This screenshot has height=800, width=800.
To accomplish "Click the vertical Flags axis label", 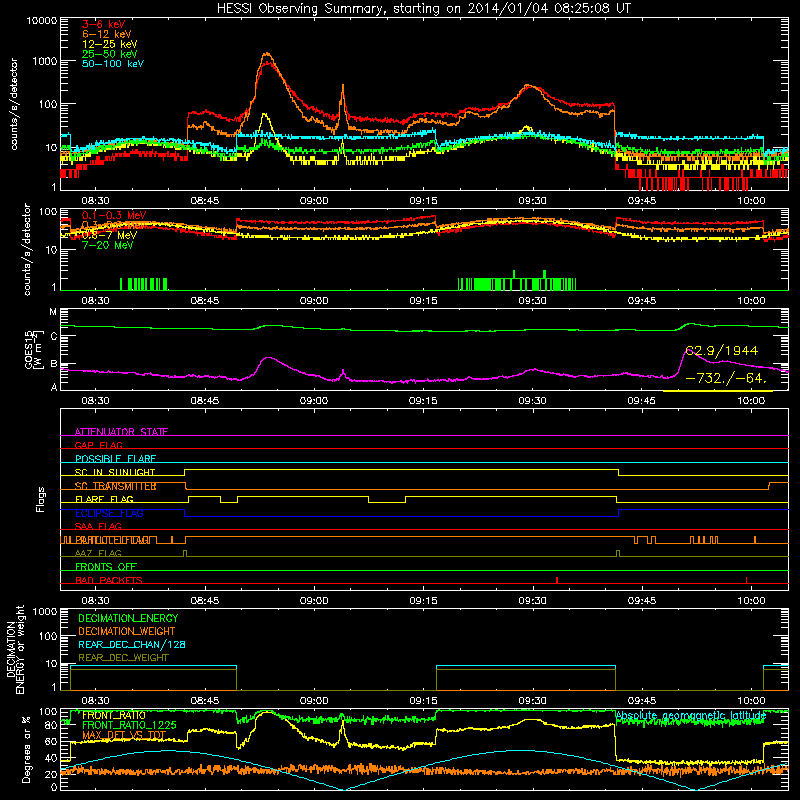I will (x=41, y=499).
